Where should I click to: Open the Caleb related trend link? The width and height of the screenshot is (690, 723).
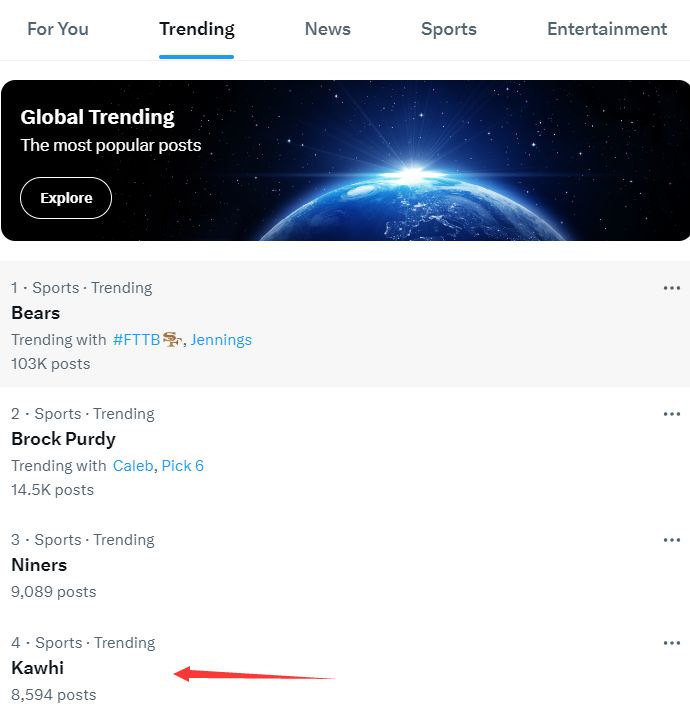click(x=133, y=466)
